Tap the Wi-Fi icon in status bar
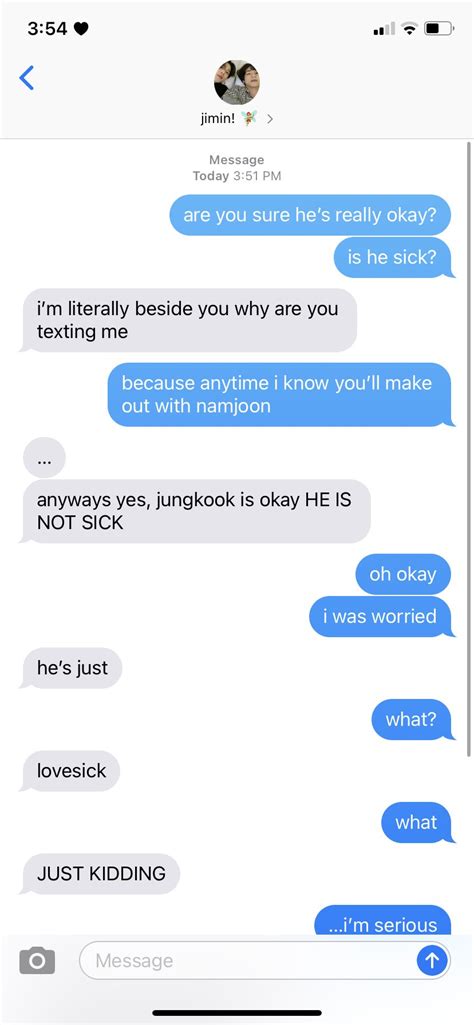Screen dimensions: 474x1025 [x=410, y=29]
